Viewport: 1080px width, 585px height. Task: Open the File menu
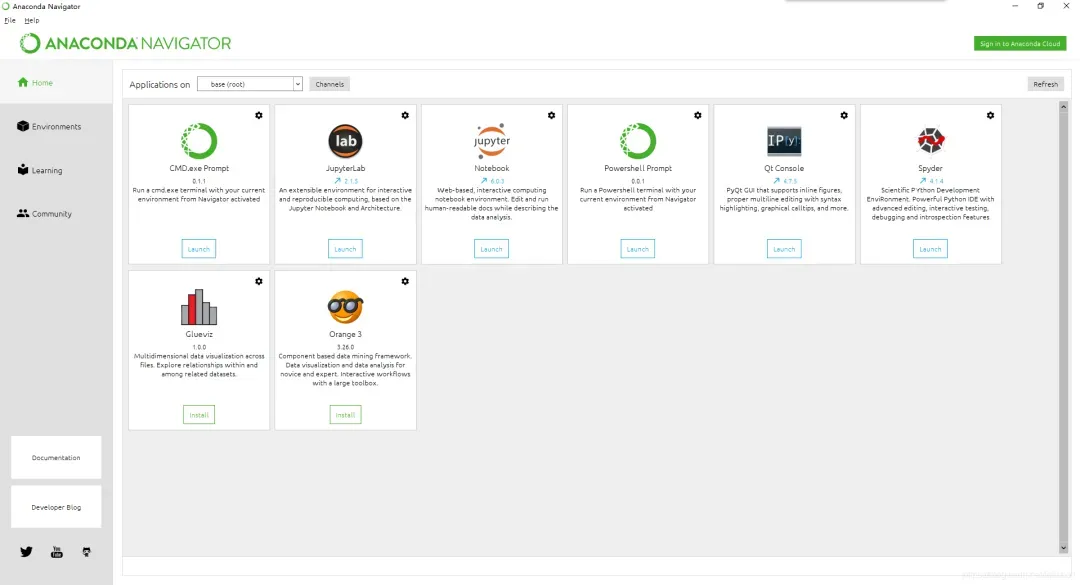point(10,20)
